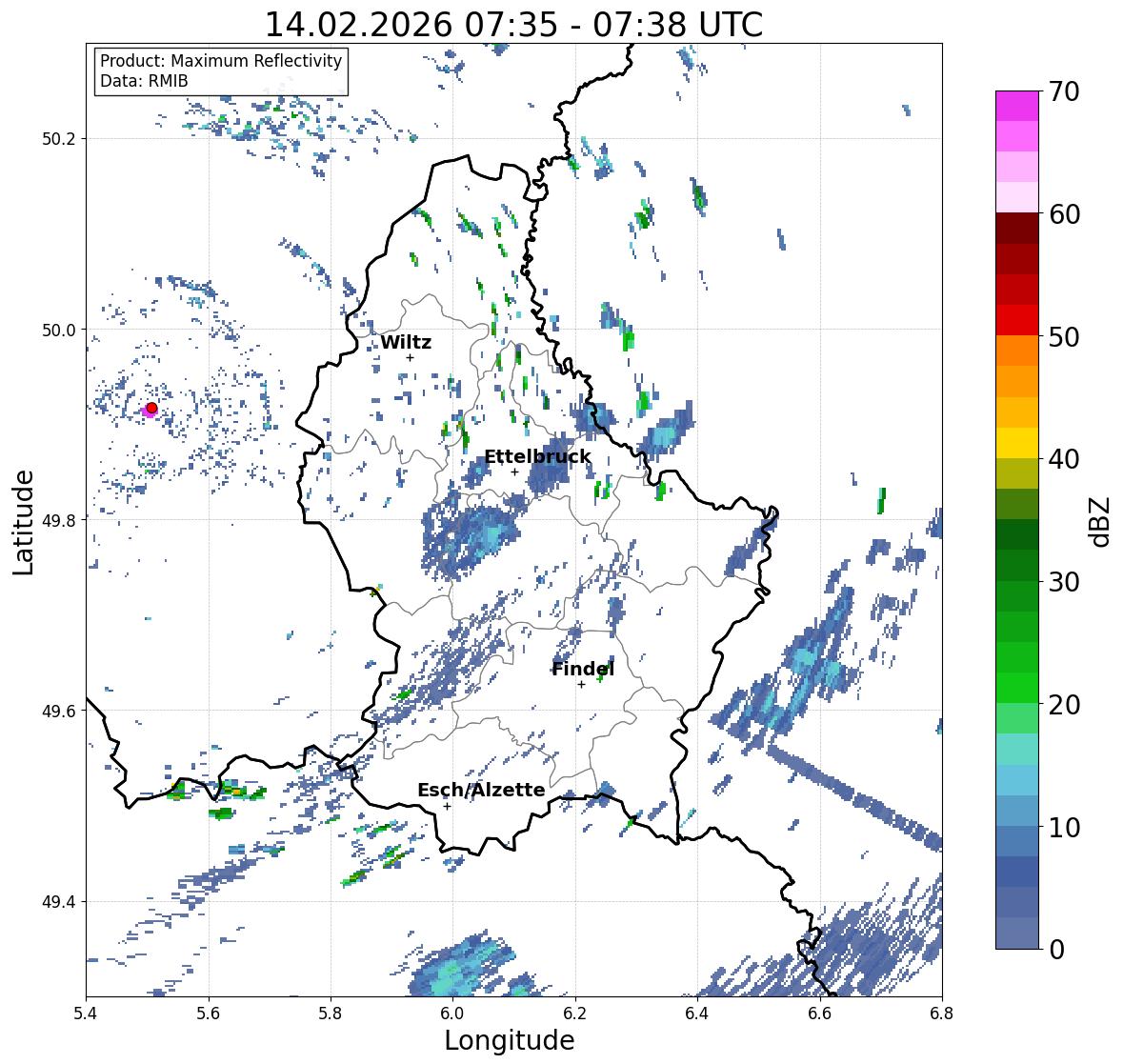
Task: Click the 10 tick on colorbar
Action: click(x=1064, y=827)
